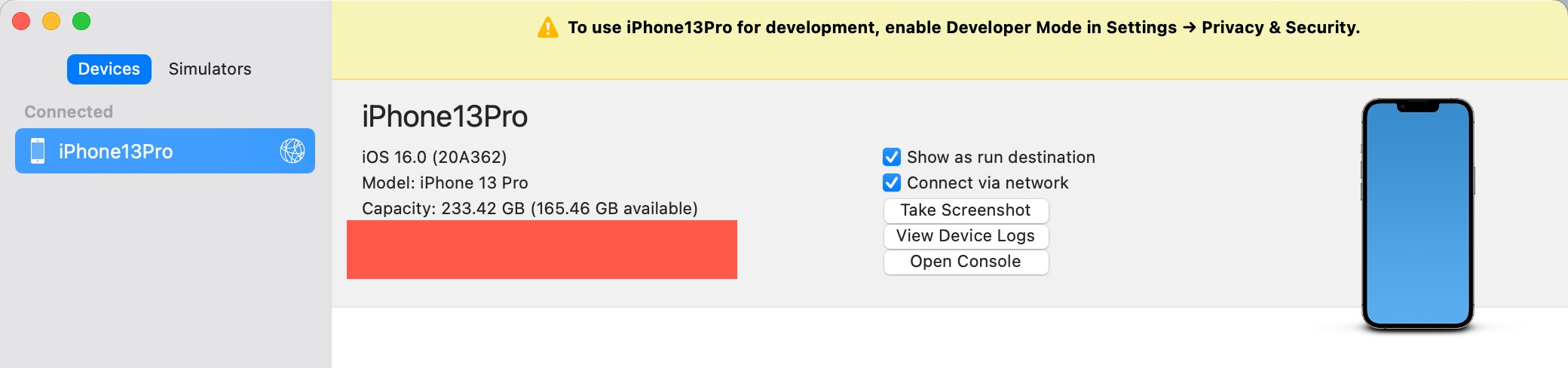Click the Capacity 233.42 GB text line

(x=530, y=208)
